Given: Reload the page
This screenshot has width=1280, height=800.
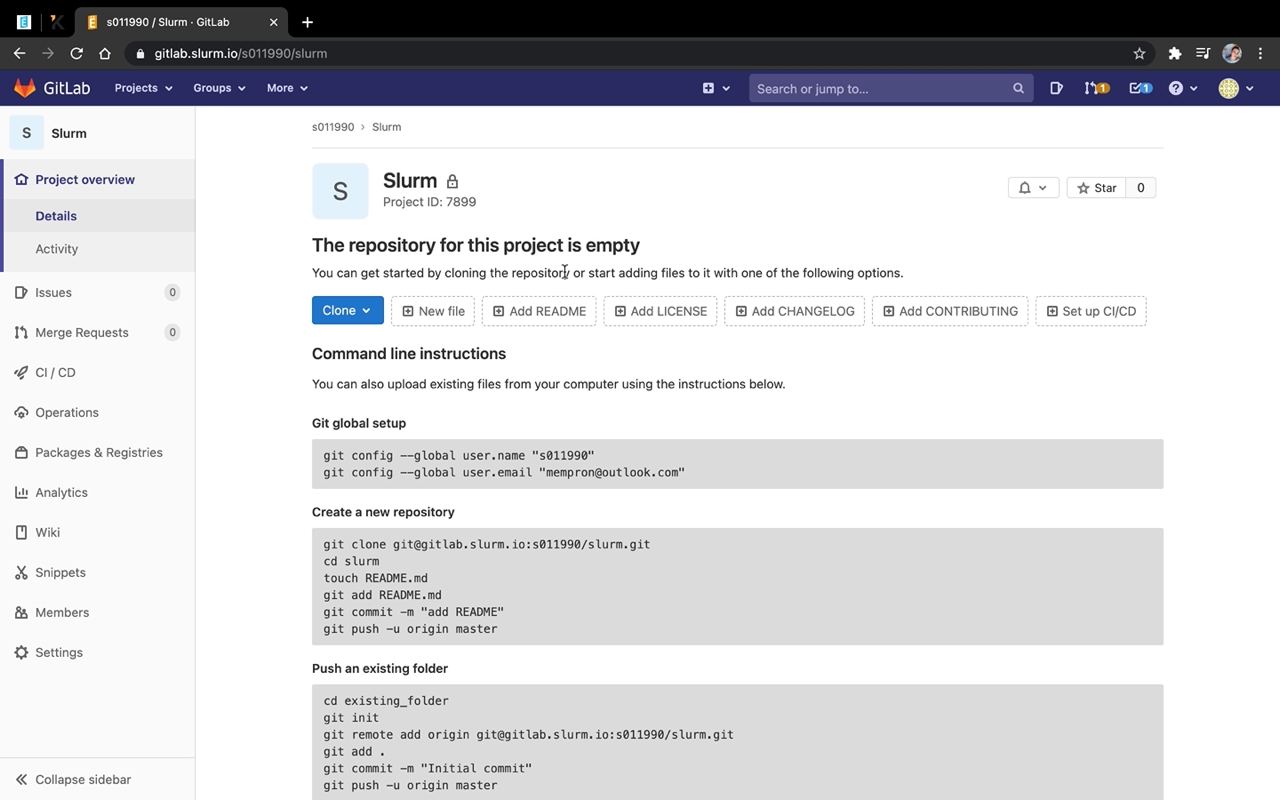Looking at the screenshot, I should [76, 53].
